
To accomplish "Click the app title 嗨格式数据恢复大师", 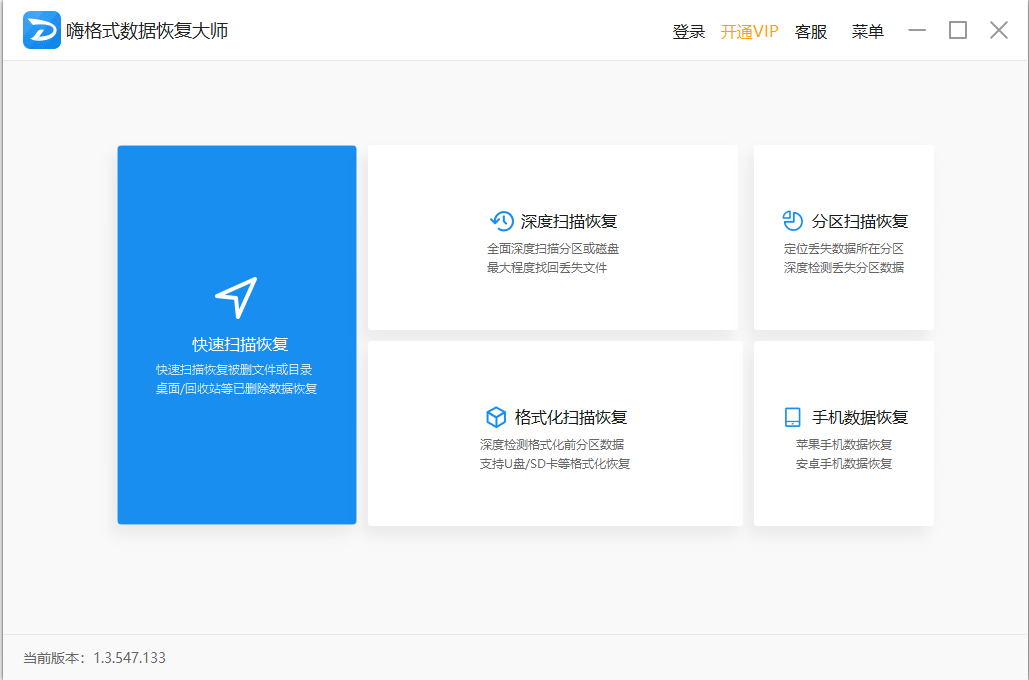I will pyautogui.click(x=145, y=30).
